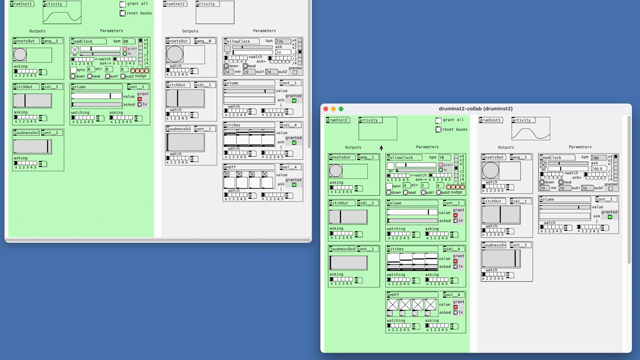This screenshot has height=360, width=640.
Task: Click red grant indicator beside volume in drumInst2-collab
Action: (456, 216)
